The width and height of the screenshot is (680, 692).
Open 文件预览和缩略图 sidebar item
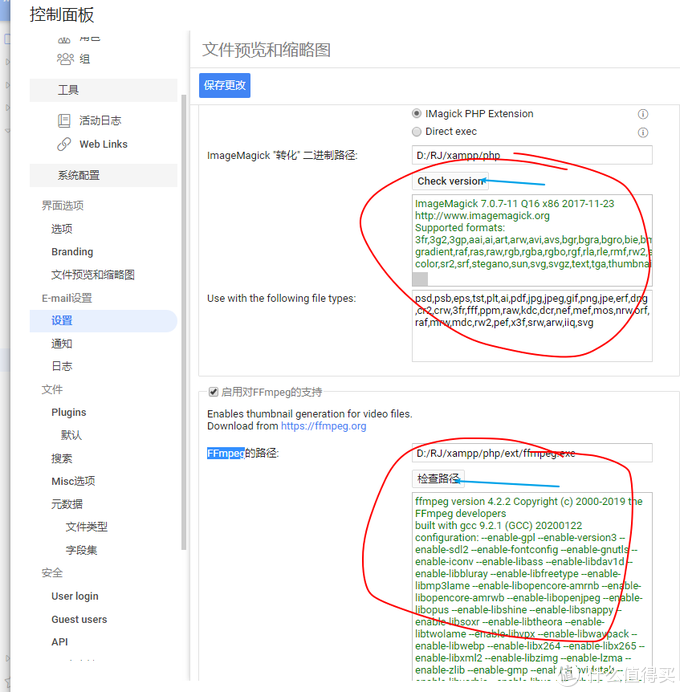pyautogui.click(x=93, y=275)
